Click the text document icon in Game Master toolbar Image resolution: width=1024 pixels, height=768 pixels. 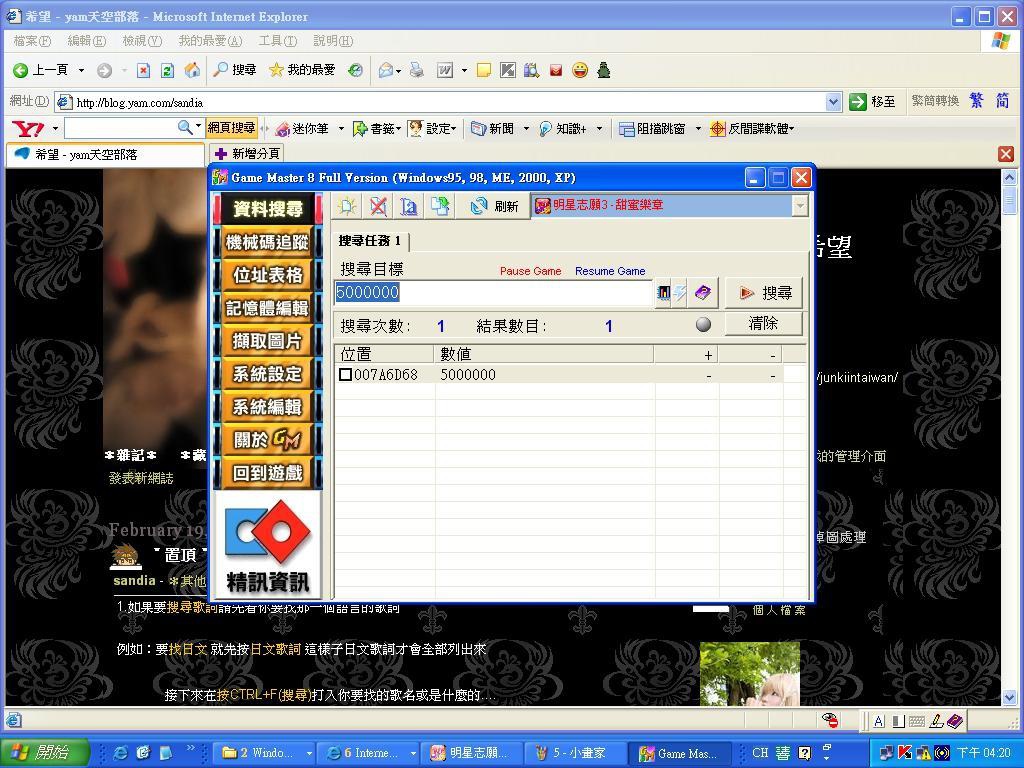tap(409, 206)
